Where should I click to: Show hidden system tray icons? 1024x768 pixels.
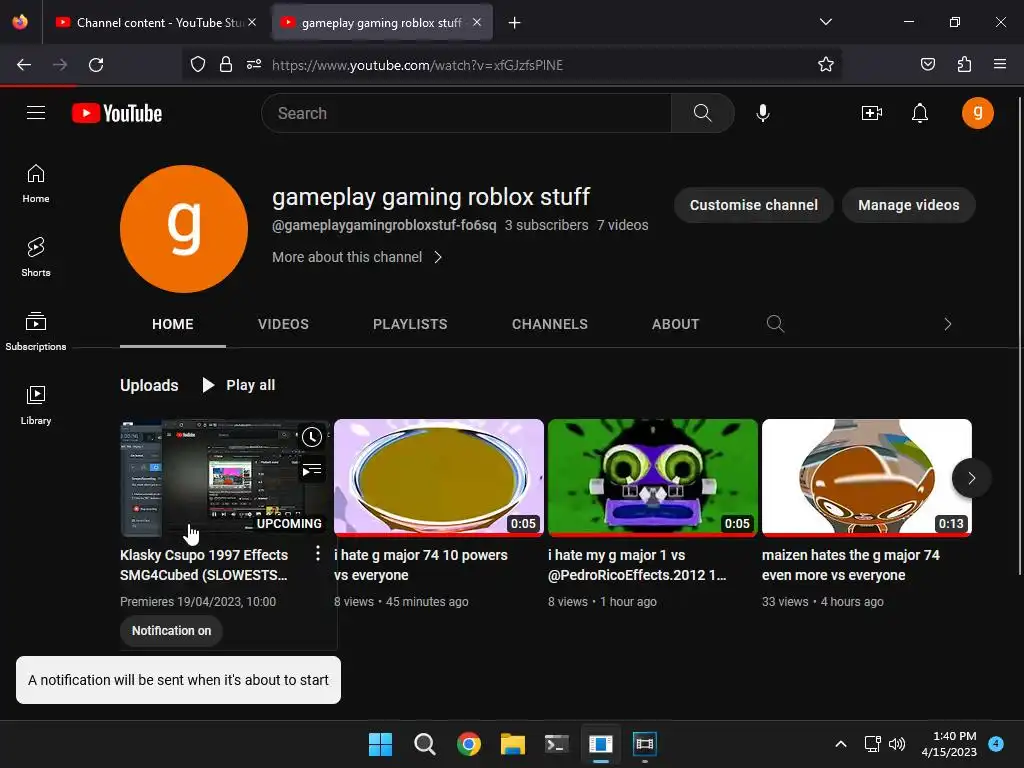click(x=841, y=744)
